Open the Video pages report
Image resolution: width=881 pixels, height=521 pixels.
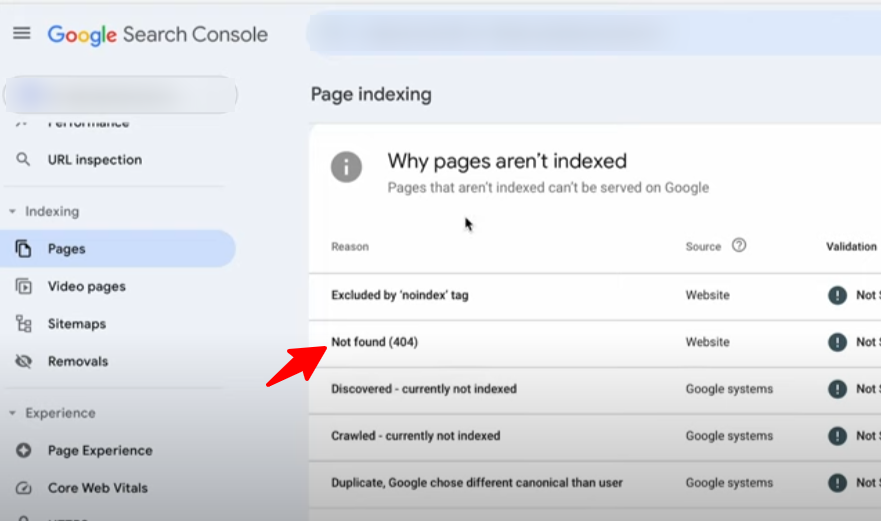click(87, 286)
